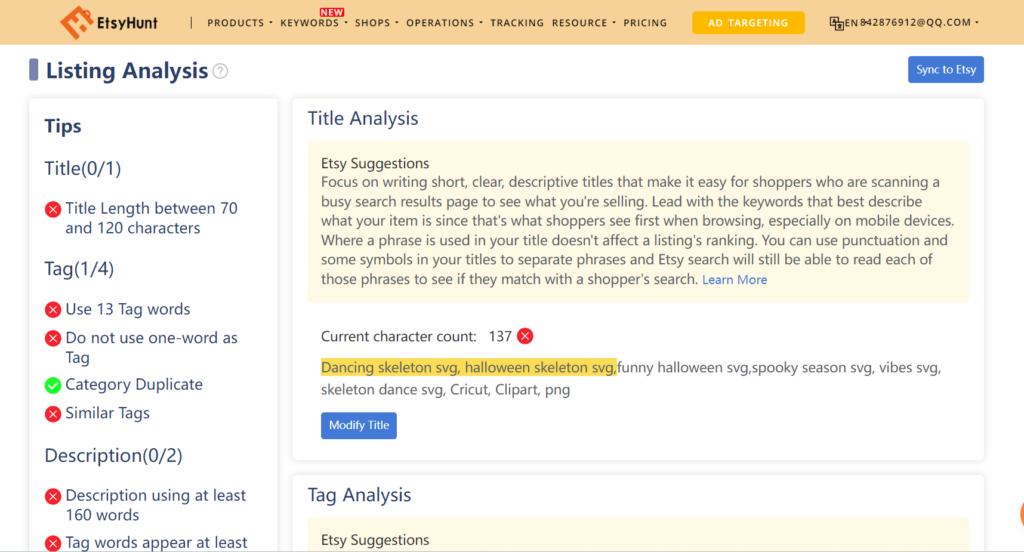Click red error icon next to character count

525,336
